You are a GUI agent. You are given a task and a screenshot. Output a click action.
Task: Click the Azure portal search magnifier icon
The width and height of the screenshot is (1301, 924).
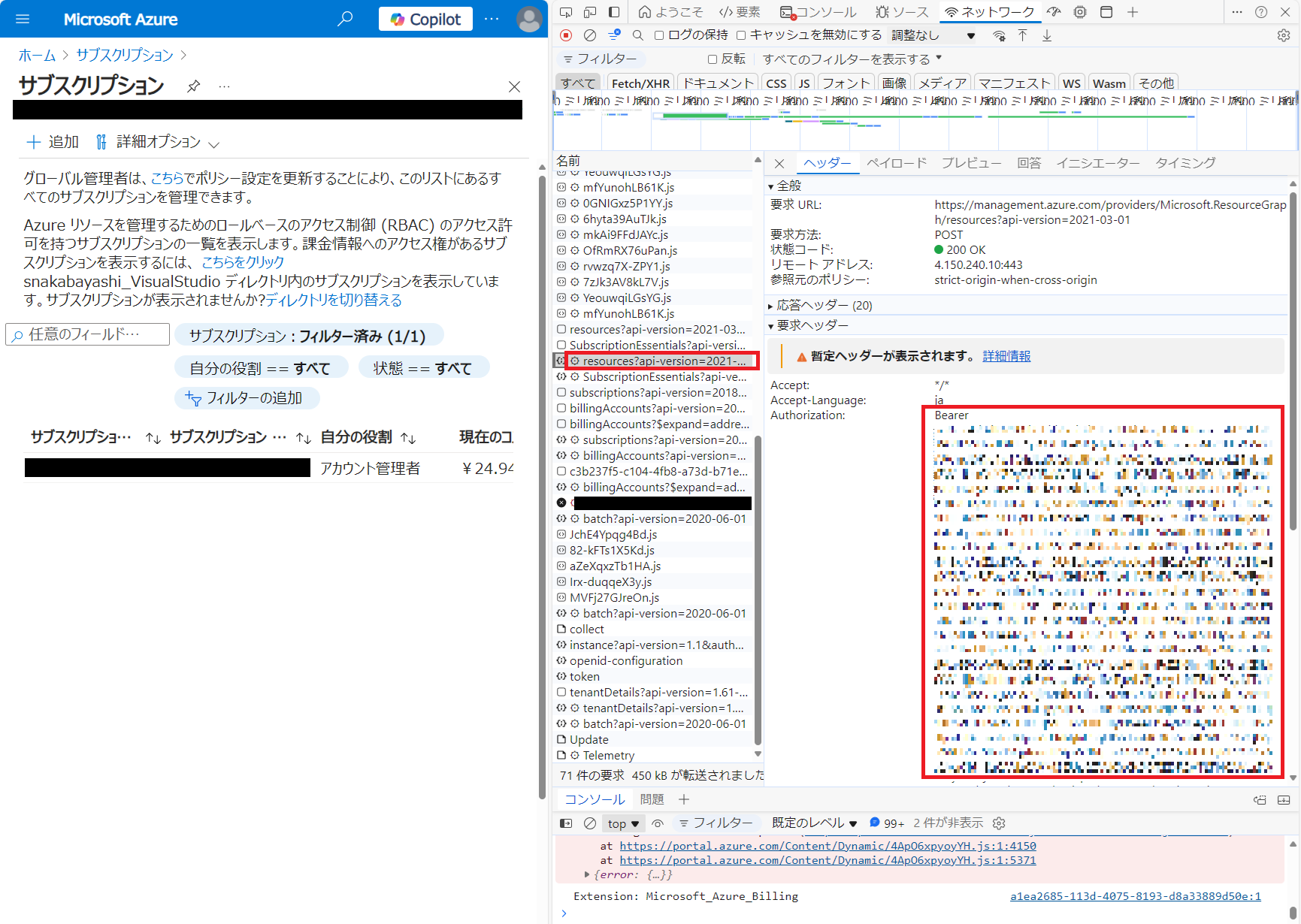[345, 19]
